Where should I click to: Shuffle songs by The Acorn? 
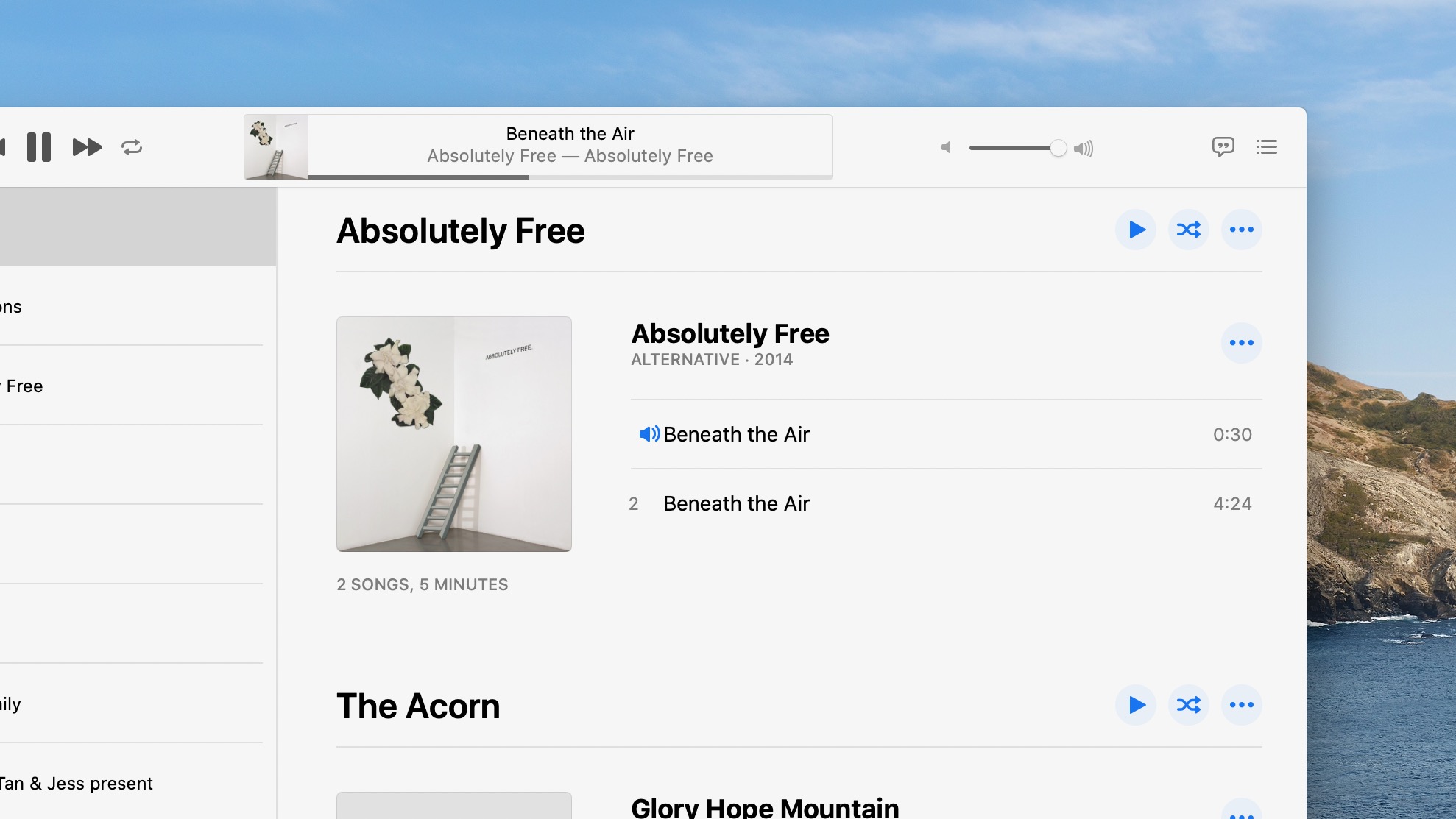(1189, 705)
